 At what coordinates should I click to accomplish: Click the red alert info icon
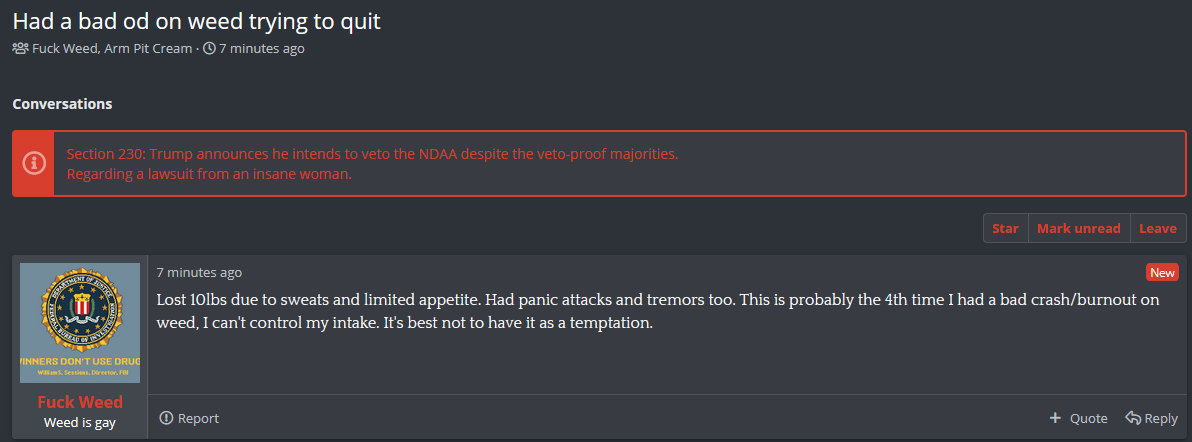tap(33, 163)
